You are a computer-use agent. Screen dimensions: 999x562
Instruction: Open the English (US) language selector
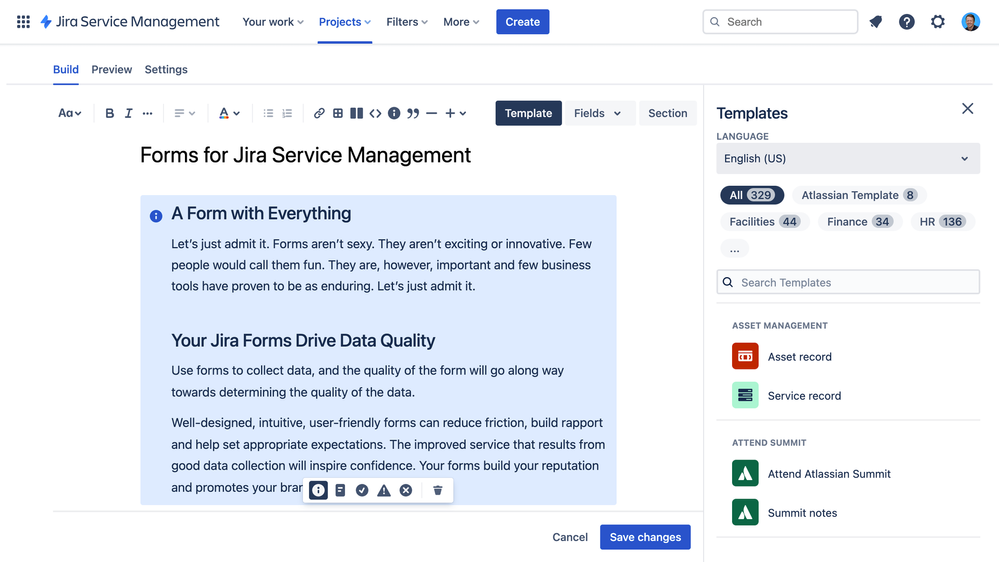(x=848, y=158)
